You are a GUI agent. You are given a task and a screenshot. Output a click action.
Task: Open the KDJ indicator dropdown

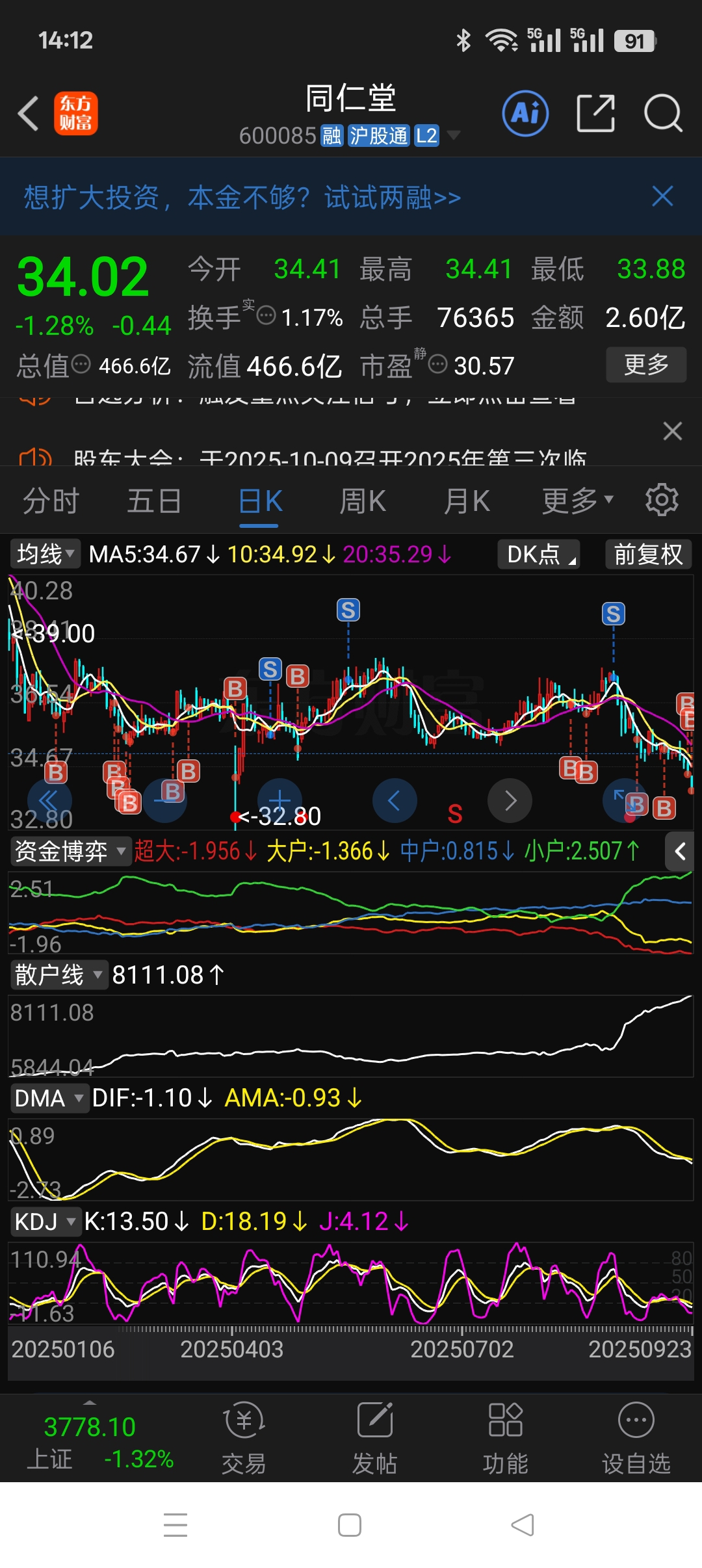pyautogui.click(x=45, y=1222)
